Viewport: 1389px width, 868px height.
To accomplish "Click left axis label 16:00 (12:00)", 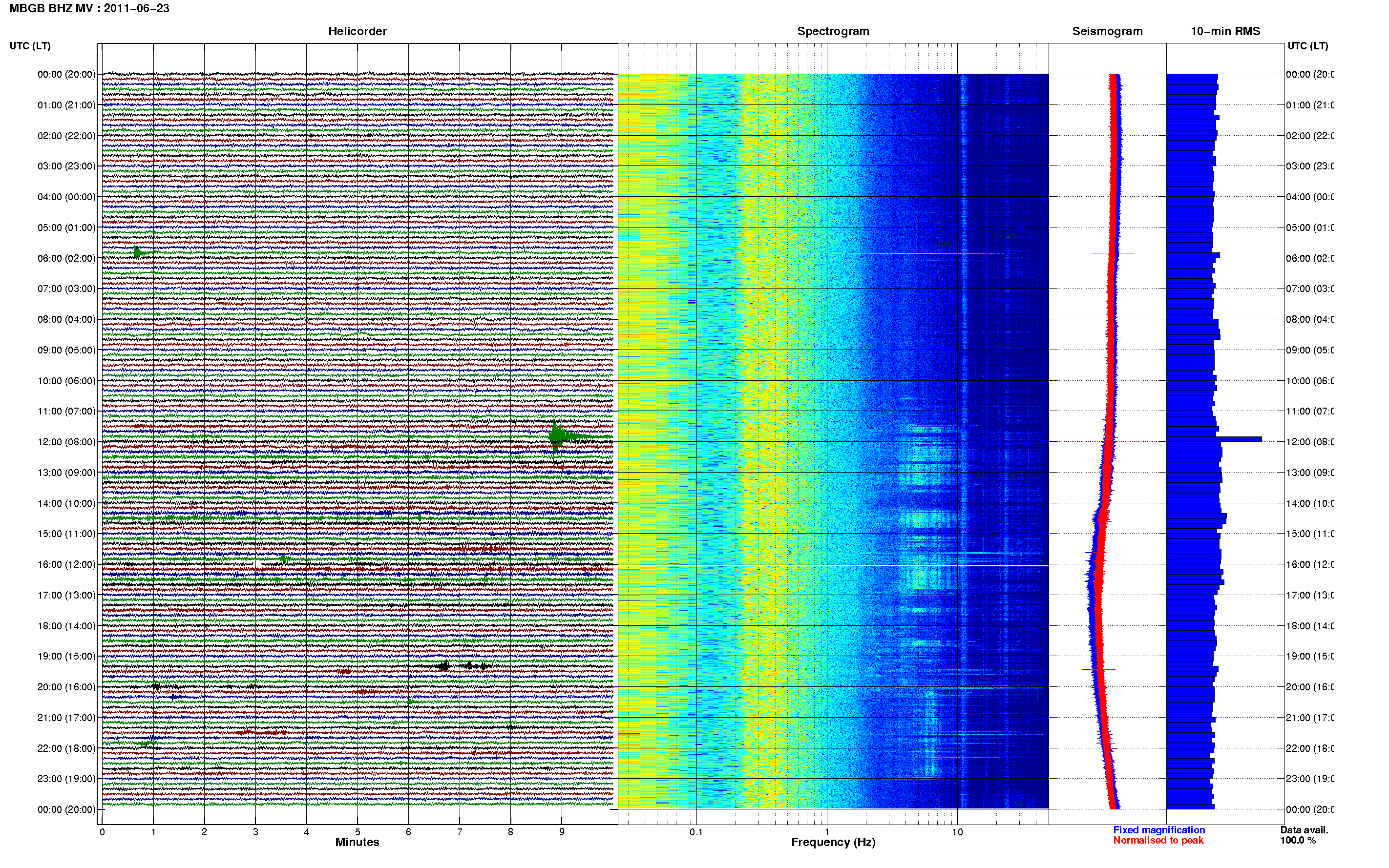I will [x=66, y=564].
